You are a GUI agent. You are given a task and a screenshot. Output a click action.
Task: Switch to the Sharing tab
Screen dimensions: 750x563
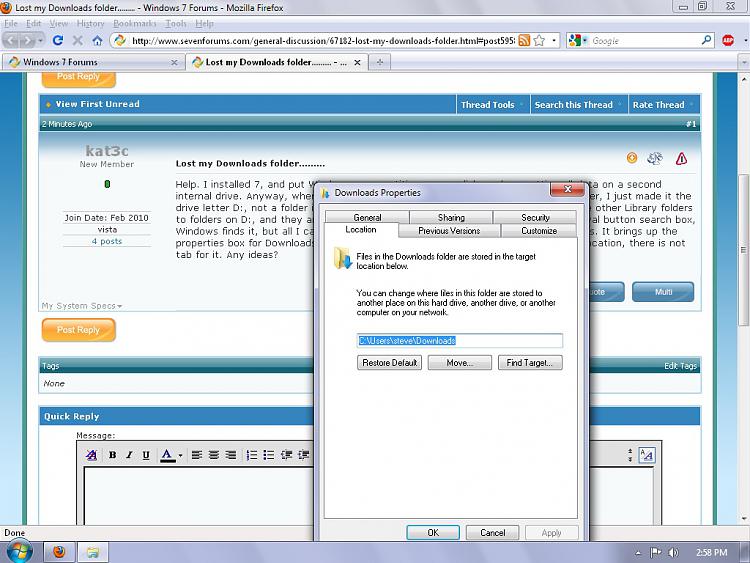click(x=451, y=217)
